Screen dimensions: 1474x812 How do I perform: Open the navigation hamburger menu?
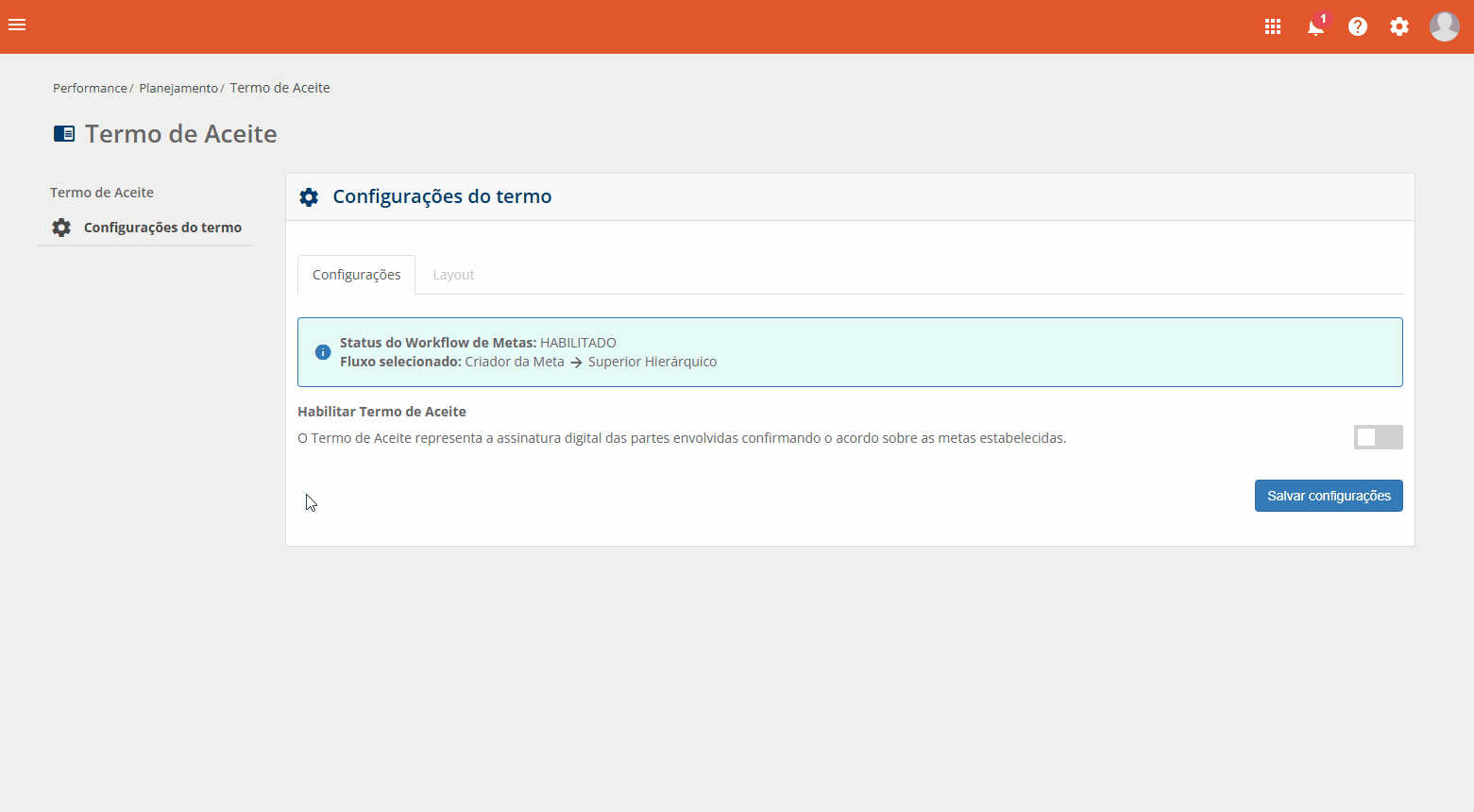(17, 25)
